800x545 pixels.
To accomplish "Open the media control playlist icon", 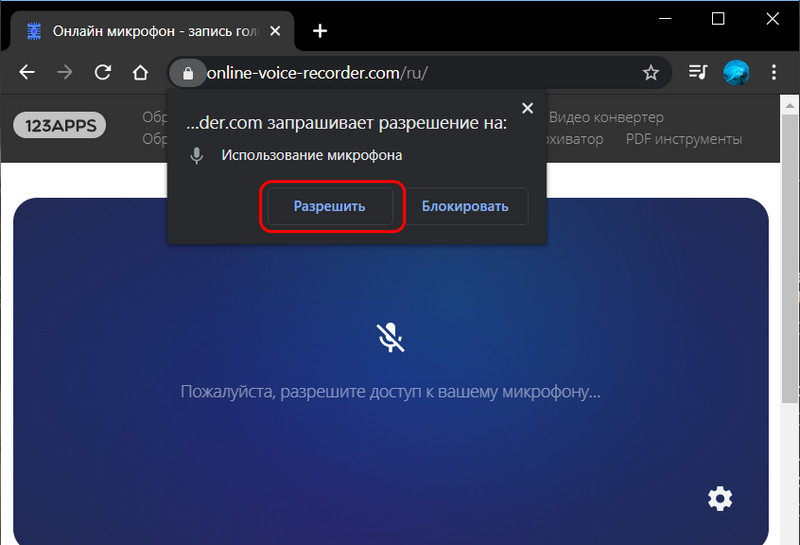I will tap(697, 72).
